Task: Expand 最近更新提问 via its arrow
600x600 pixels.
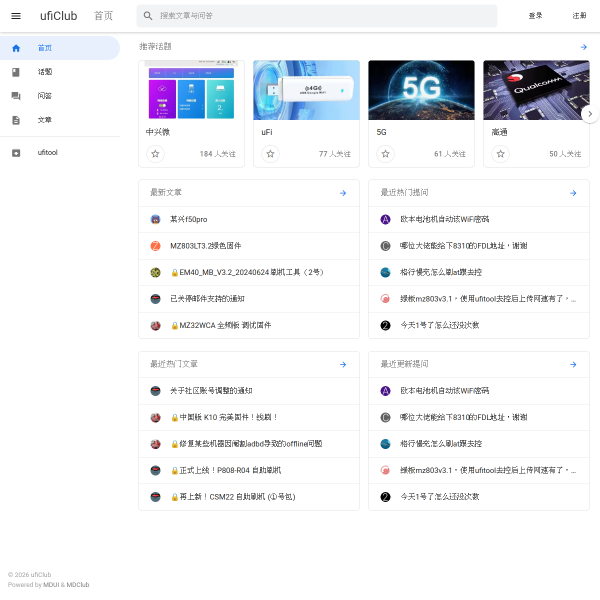Action: [573, 365]
